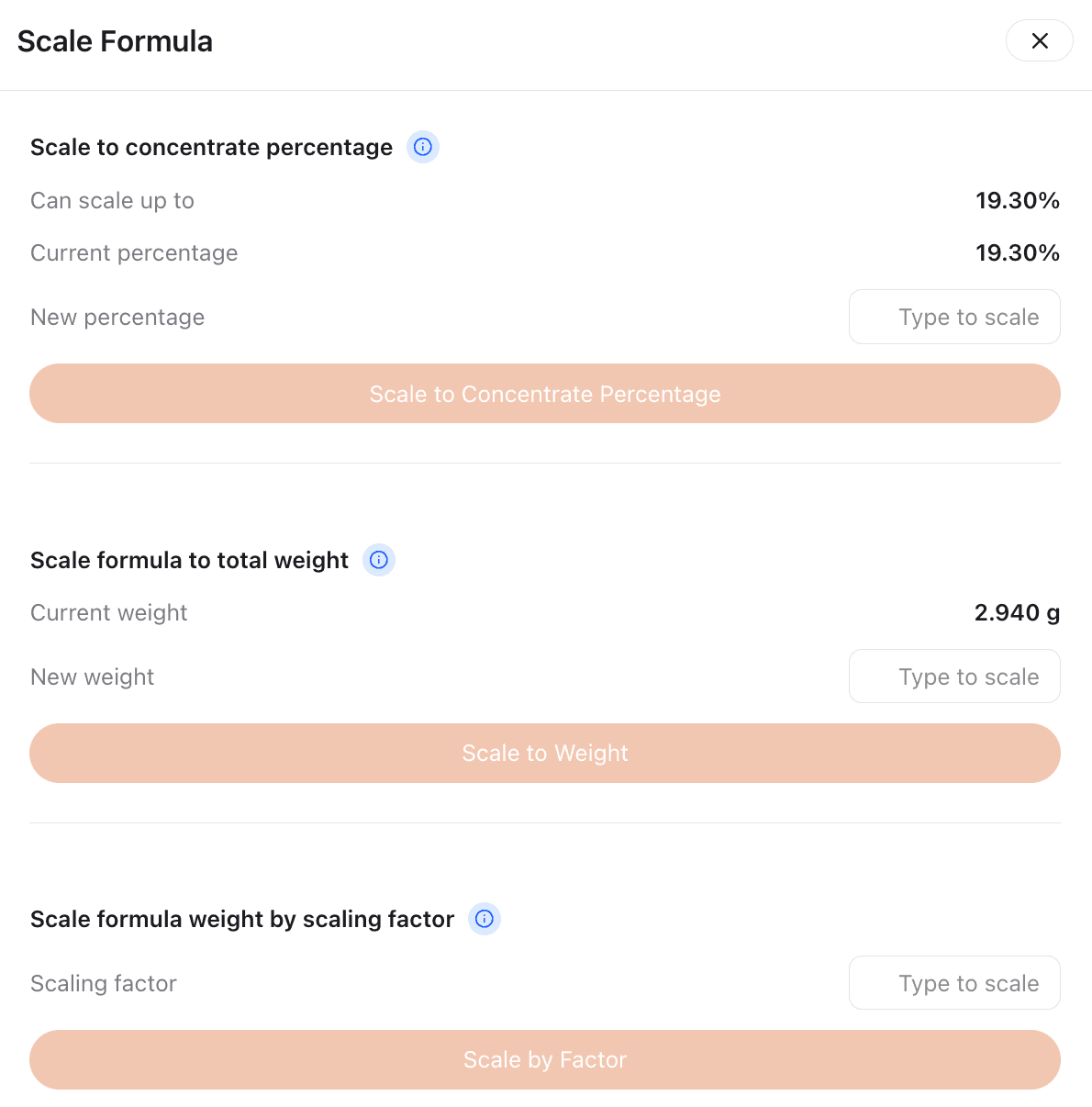
Task: Apply Scale by Factor button
Action: point(545,1060)
